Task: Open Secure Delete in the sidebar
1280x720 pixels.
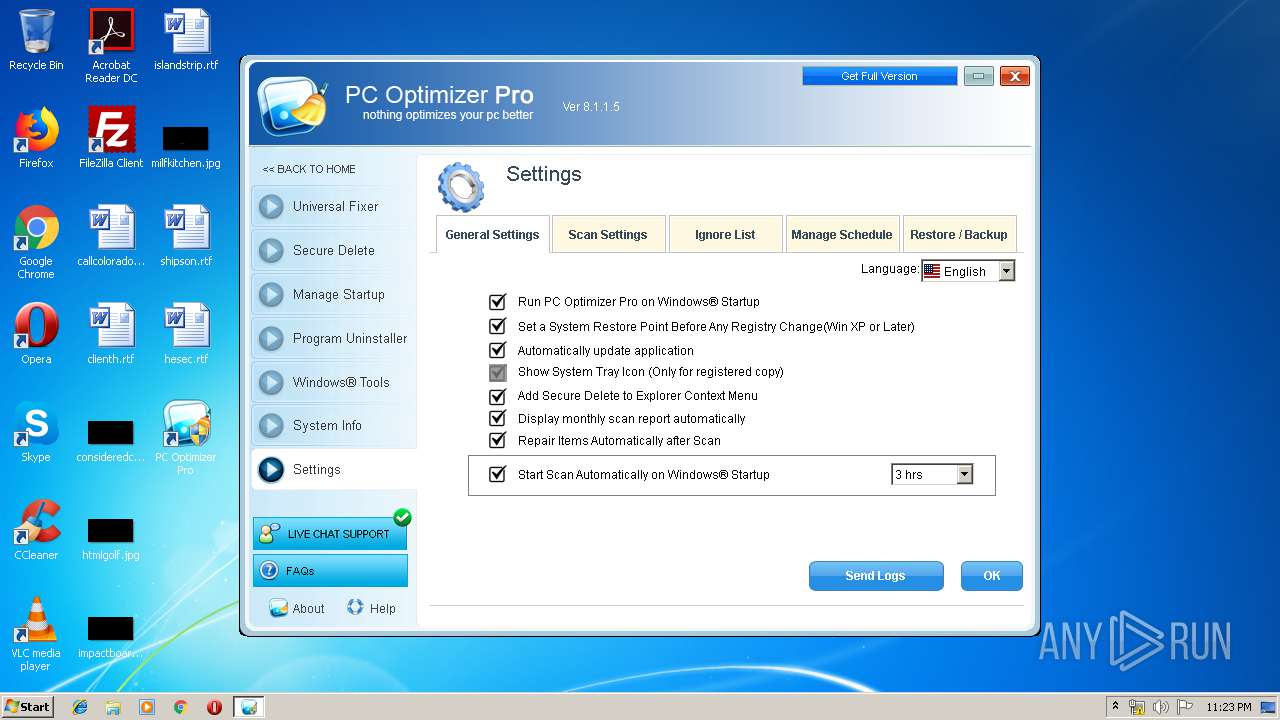Action: point(333,251)
